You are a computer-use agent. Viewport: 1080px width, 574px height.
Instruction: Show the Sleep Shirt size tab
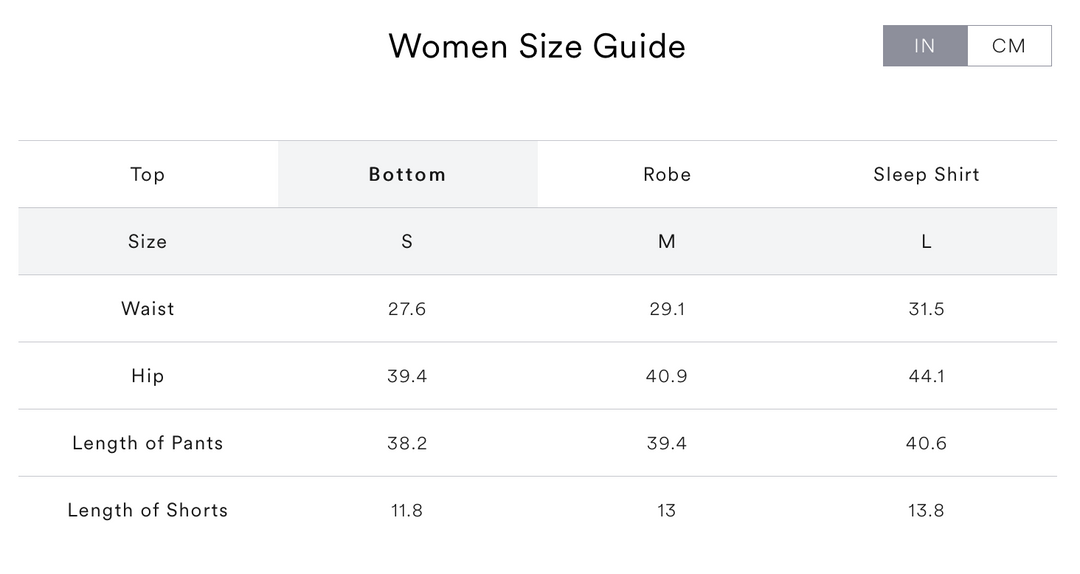coord(926,174)
